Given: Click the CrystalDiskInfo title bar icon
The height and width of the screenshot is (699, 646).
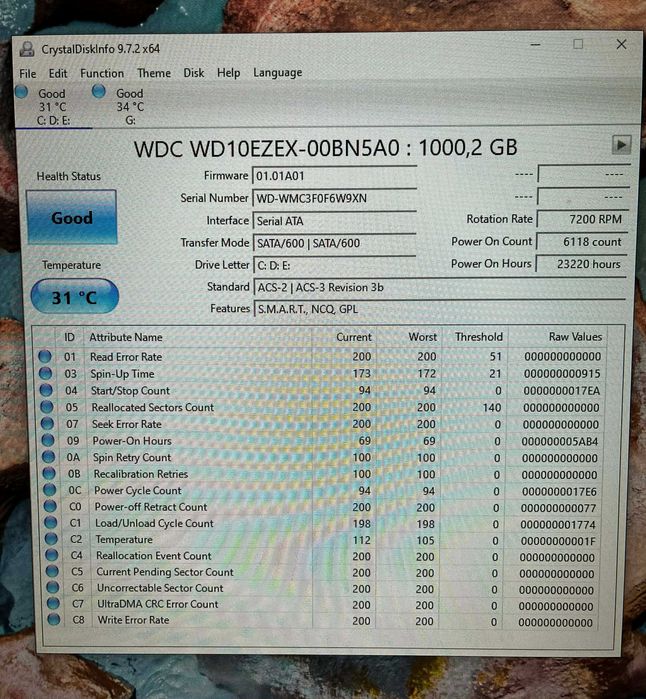Looking at the screenshot, I should [x=27, y=49].
